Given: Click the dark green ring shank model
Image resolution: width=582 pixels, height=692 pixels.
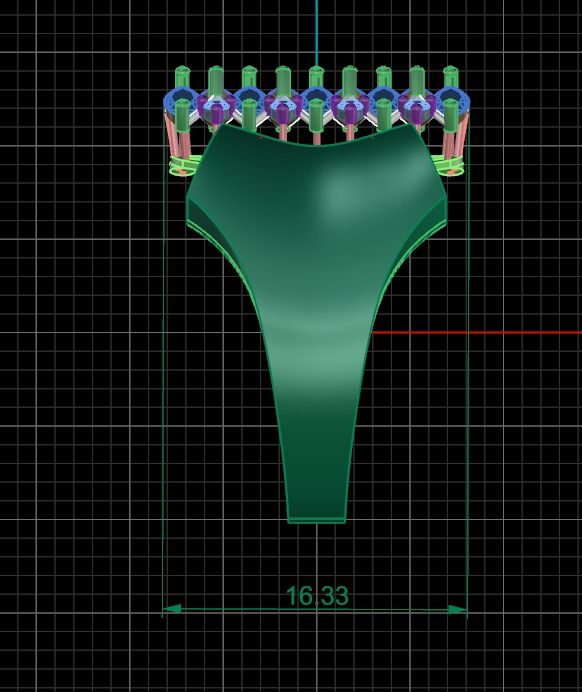Looking at the screenshot, I should coord(317,322).
